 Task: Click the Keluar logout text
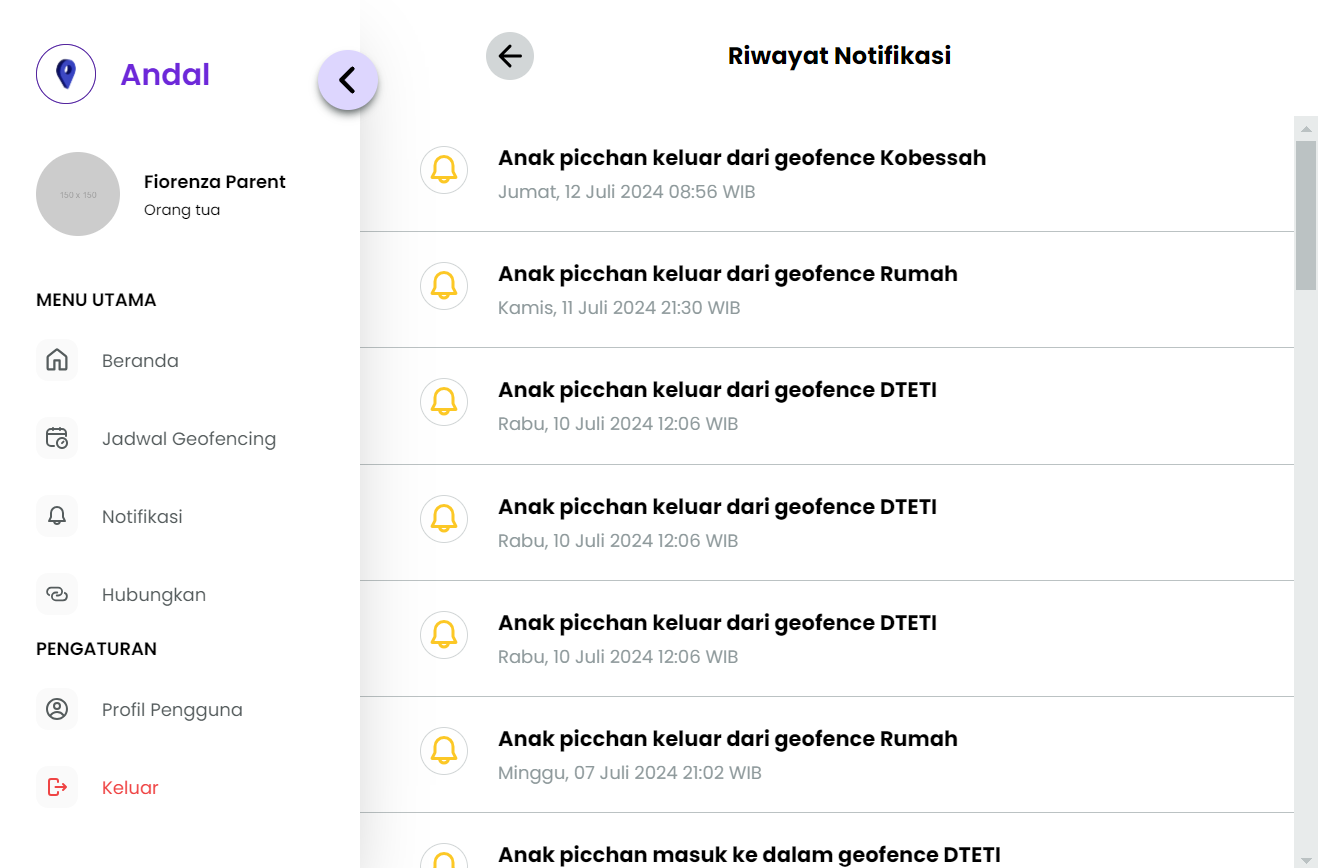click(x=130, y=788)
